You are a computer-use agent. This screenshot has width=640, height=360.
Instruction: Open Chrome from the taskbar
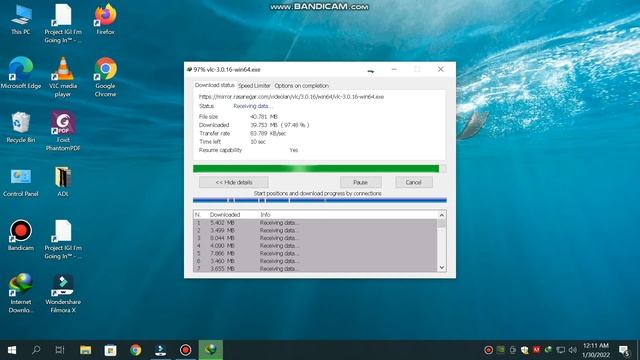136,350
